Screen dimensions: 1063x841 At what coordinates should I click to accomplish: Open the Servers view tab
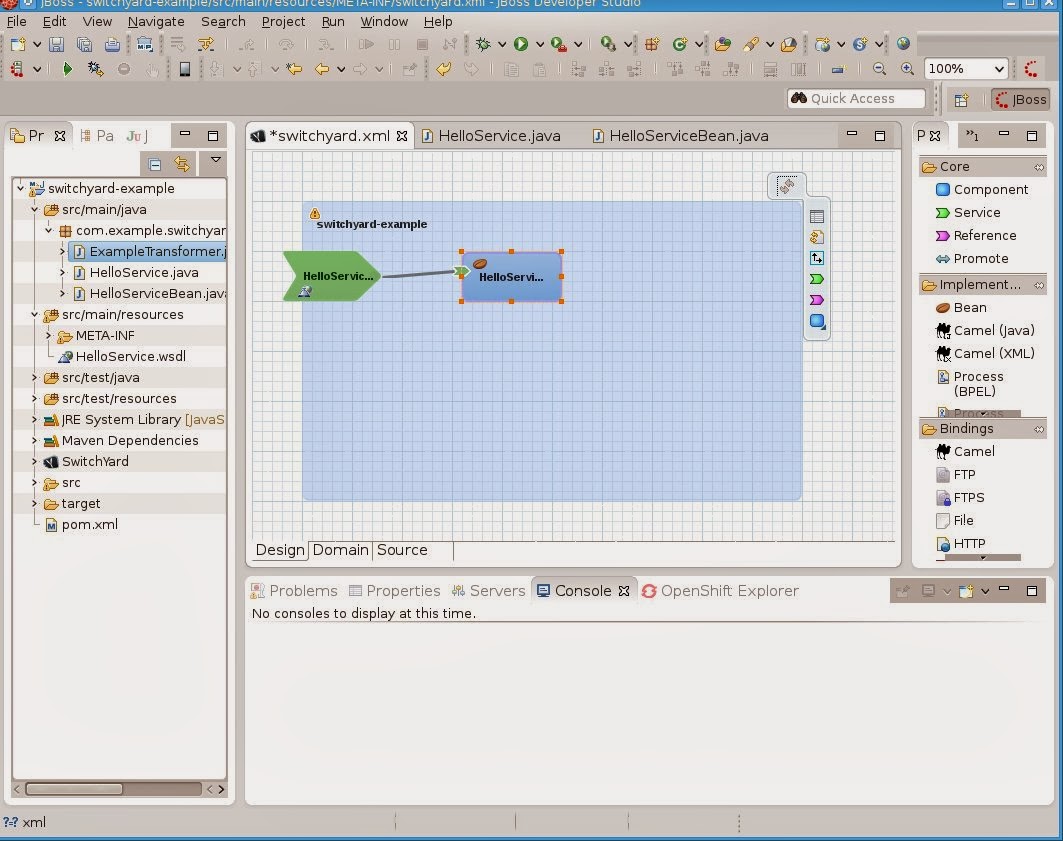(x=489, y=591)
